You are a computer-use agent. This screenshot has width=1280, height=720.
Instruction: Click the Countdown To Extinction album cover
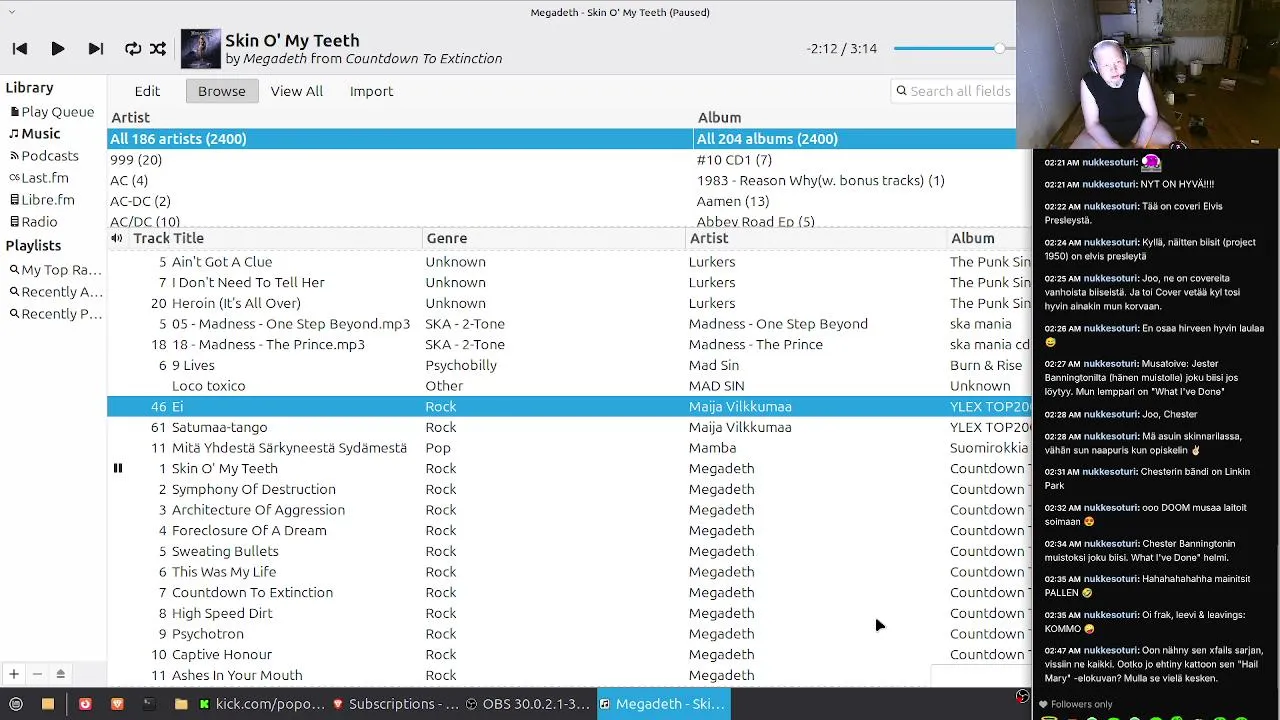(x=200, y=49)
